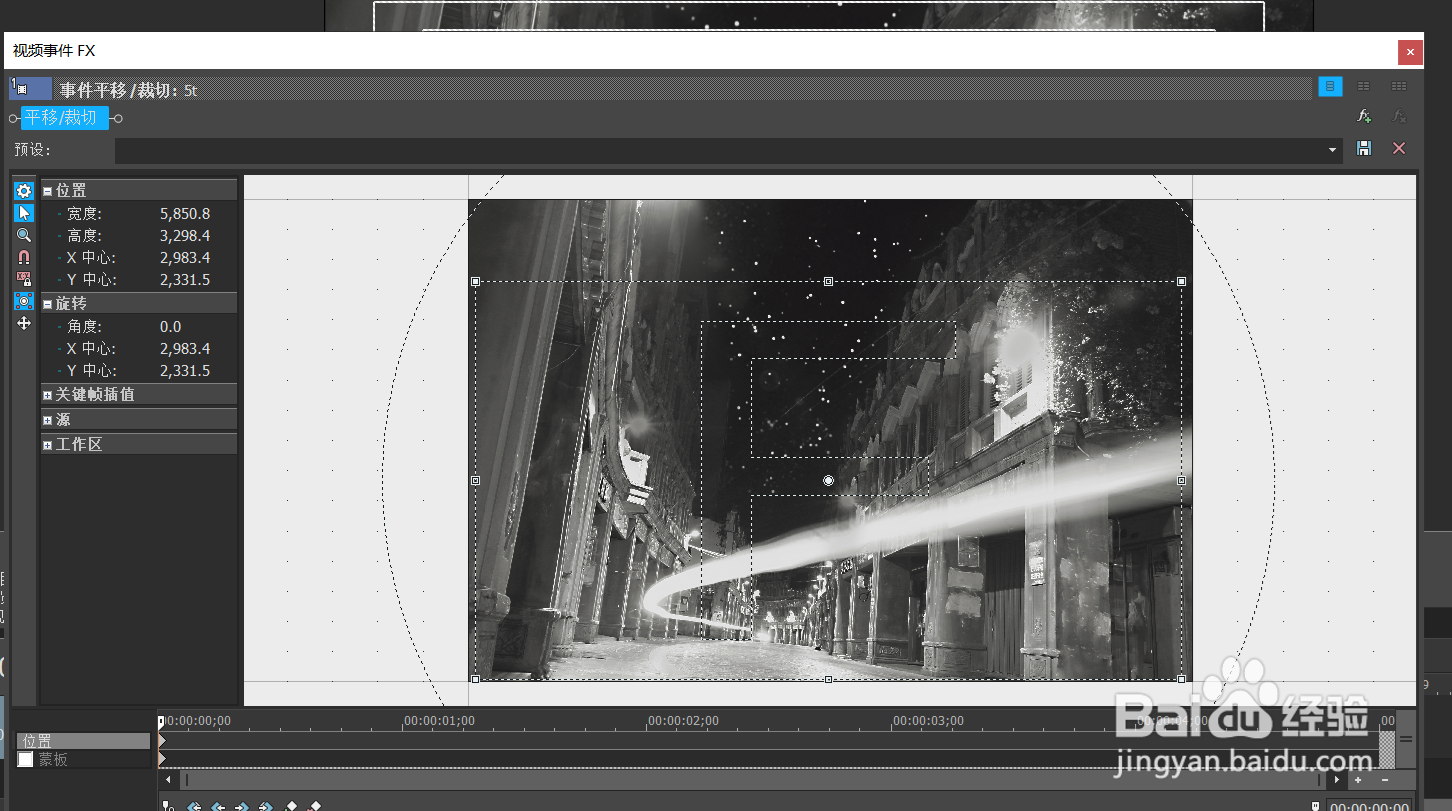Click the top-left crop corner handle
1452x811 pixels.
475,282
